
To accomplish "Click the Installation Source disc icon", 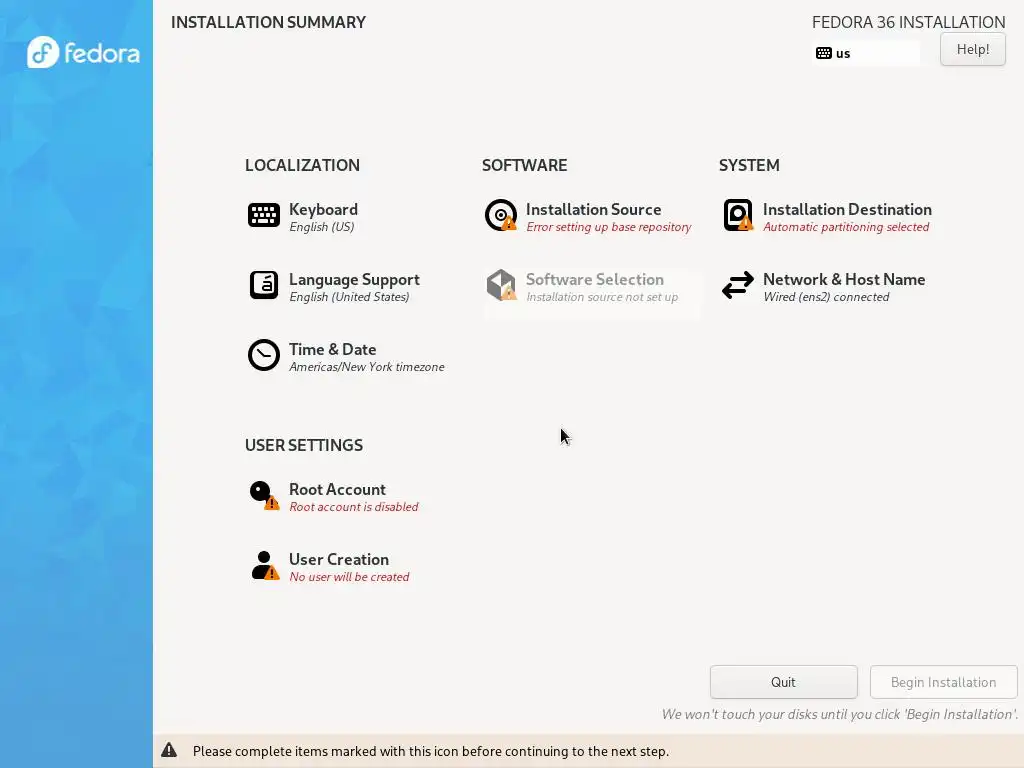I will click(501, 215).
